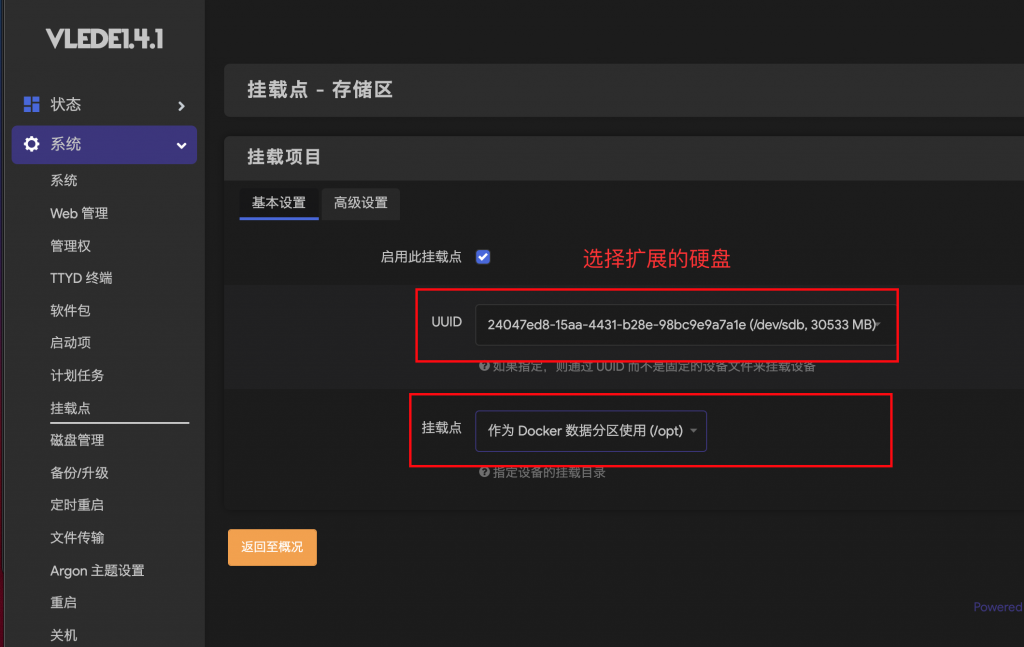Click the 系统 gear icon
Screen dimensions: 1024x647
pos(31,145)
